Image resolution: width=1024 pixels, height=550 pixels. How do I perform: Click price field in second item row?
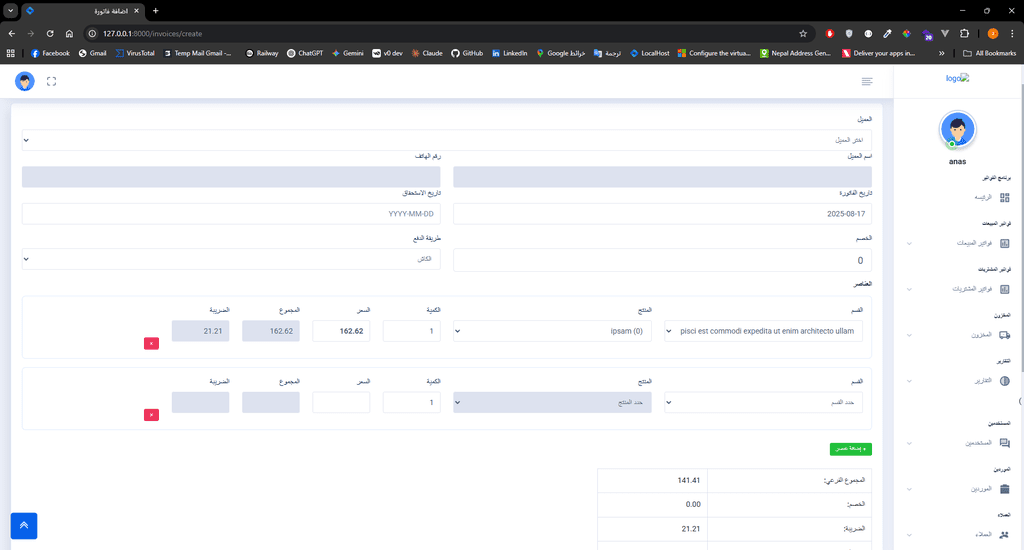342,402
